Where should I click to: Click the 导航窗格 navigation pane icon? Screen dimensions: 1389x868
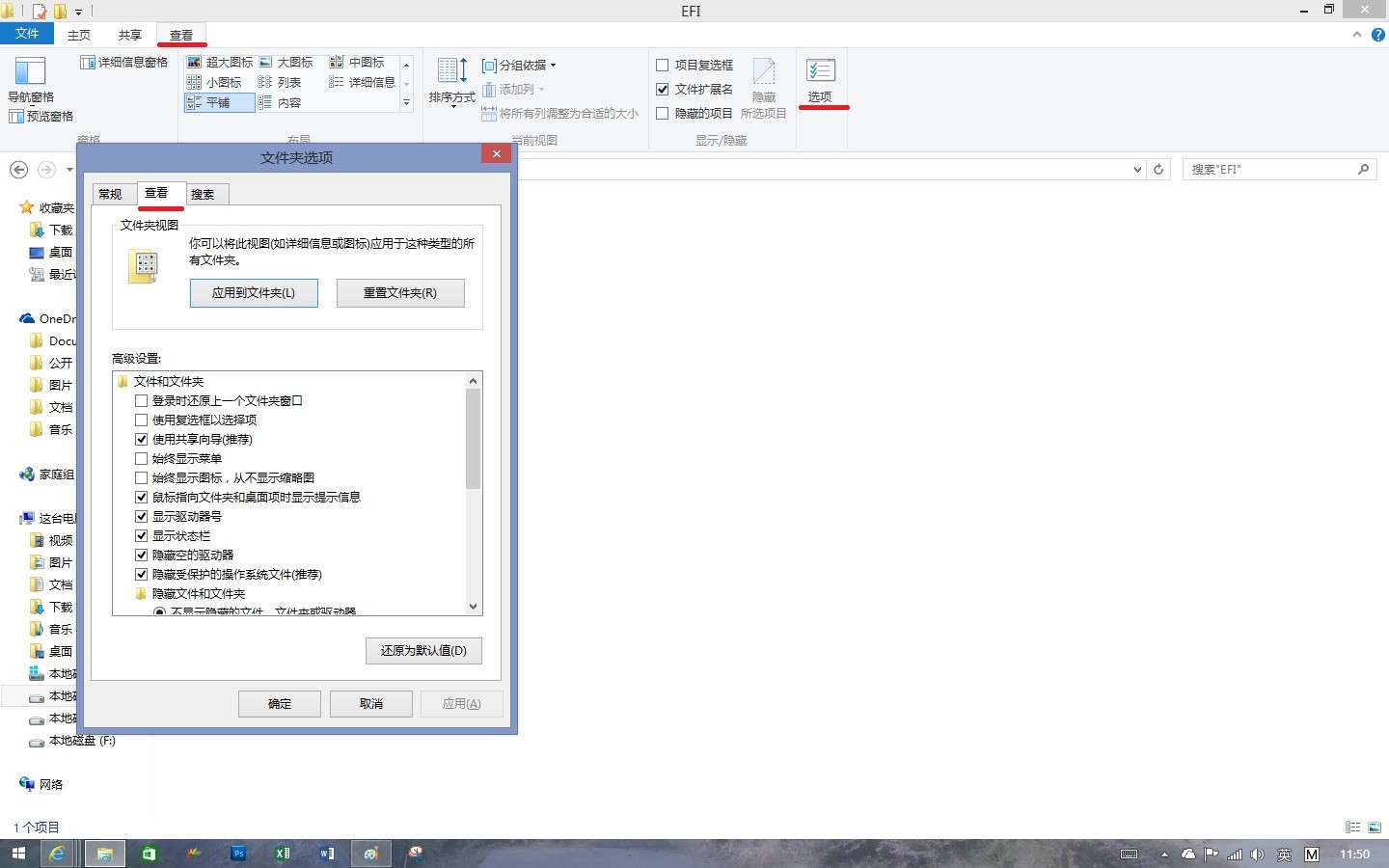31,79
